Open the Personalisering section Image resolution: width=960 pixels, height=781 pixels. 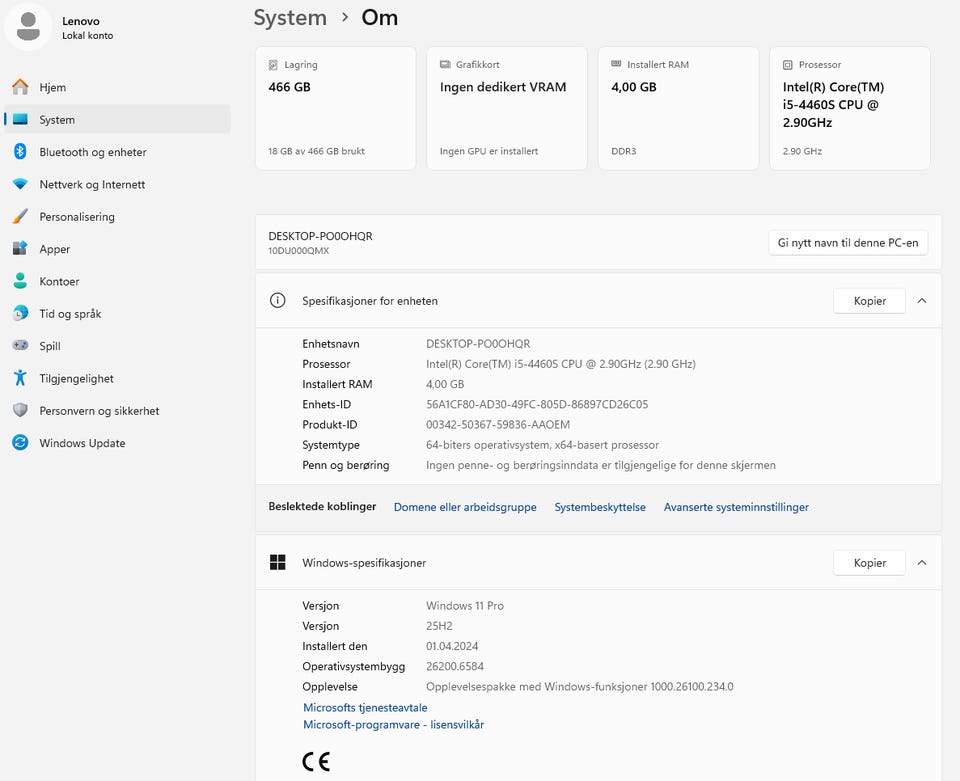click(117, 217)
